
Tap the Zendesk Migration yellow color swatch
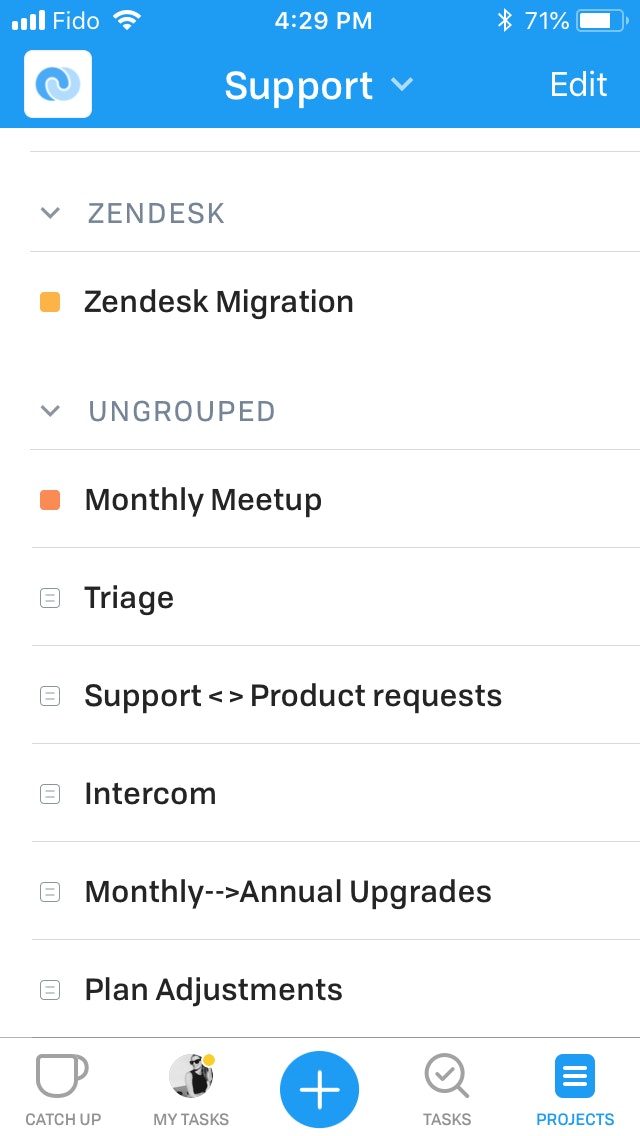click(50, 302)
